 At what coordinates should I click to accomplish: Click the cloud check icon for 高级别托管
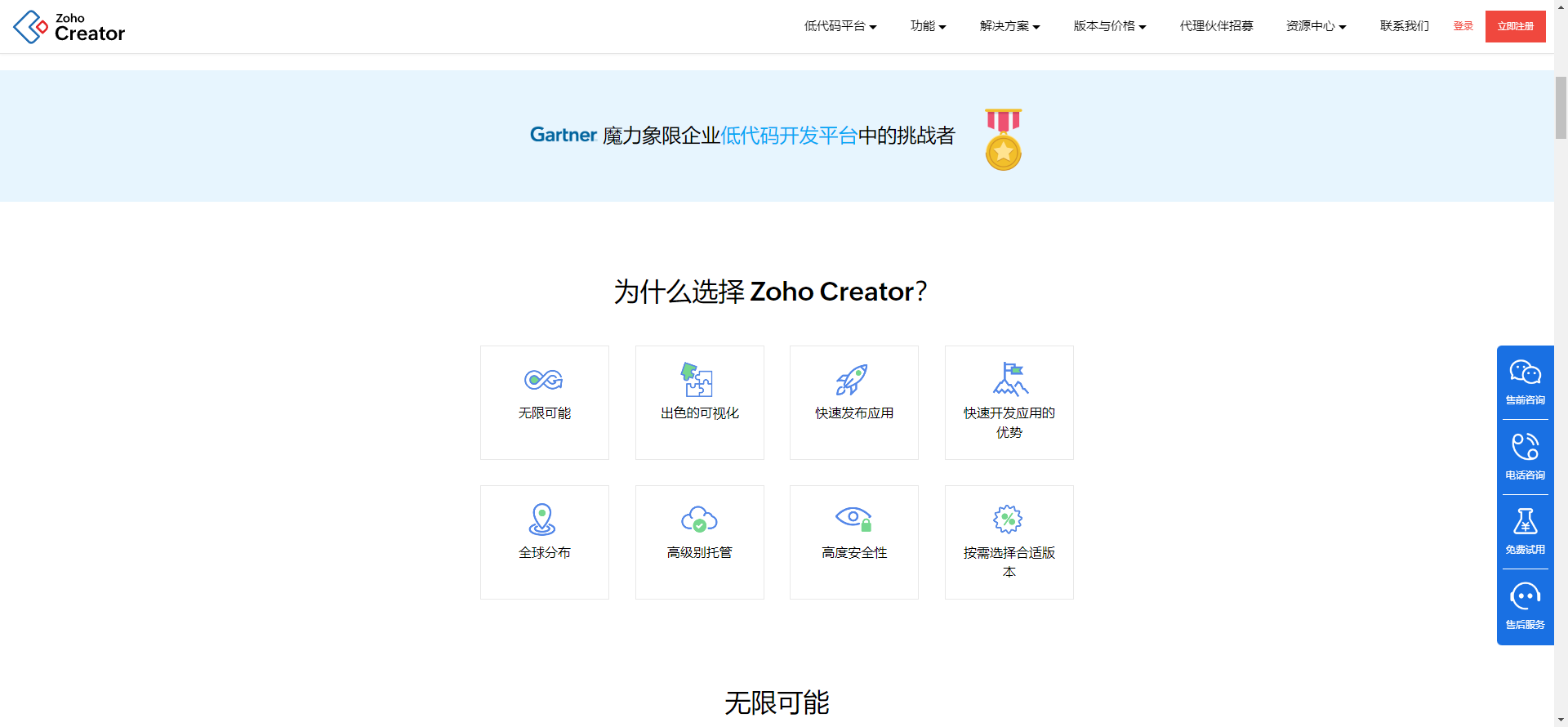click(699, 520)
